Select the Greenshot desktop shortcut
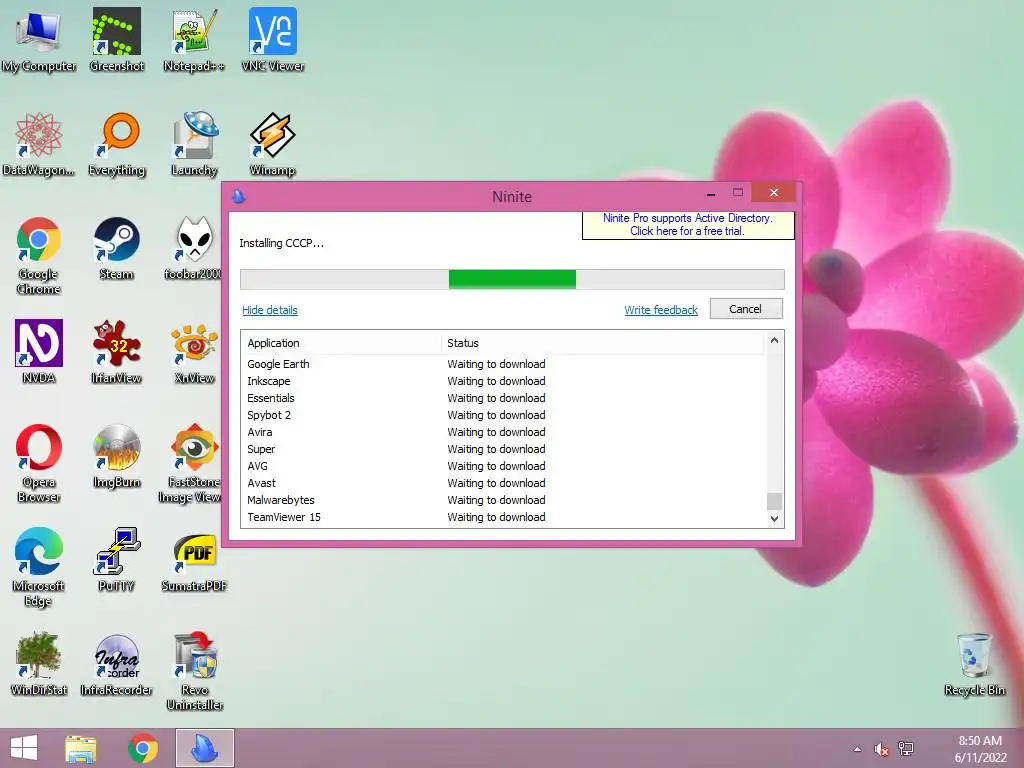1024x768 pixels. 116,40
